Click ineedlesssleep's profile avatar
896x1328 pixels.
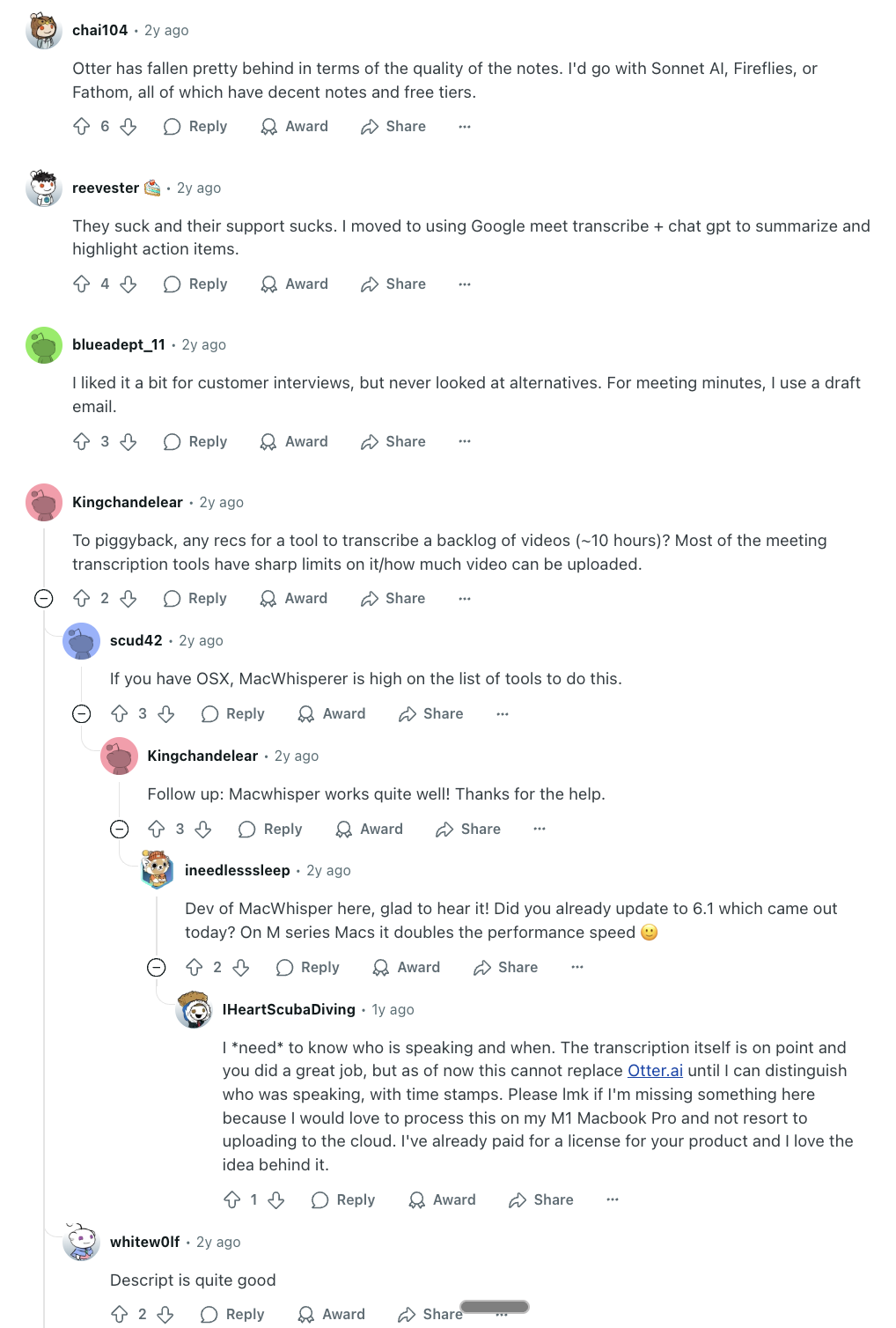coord(156,870)
